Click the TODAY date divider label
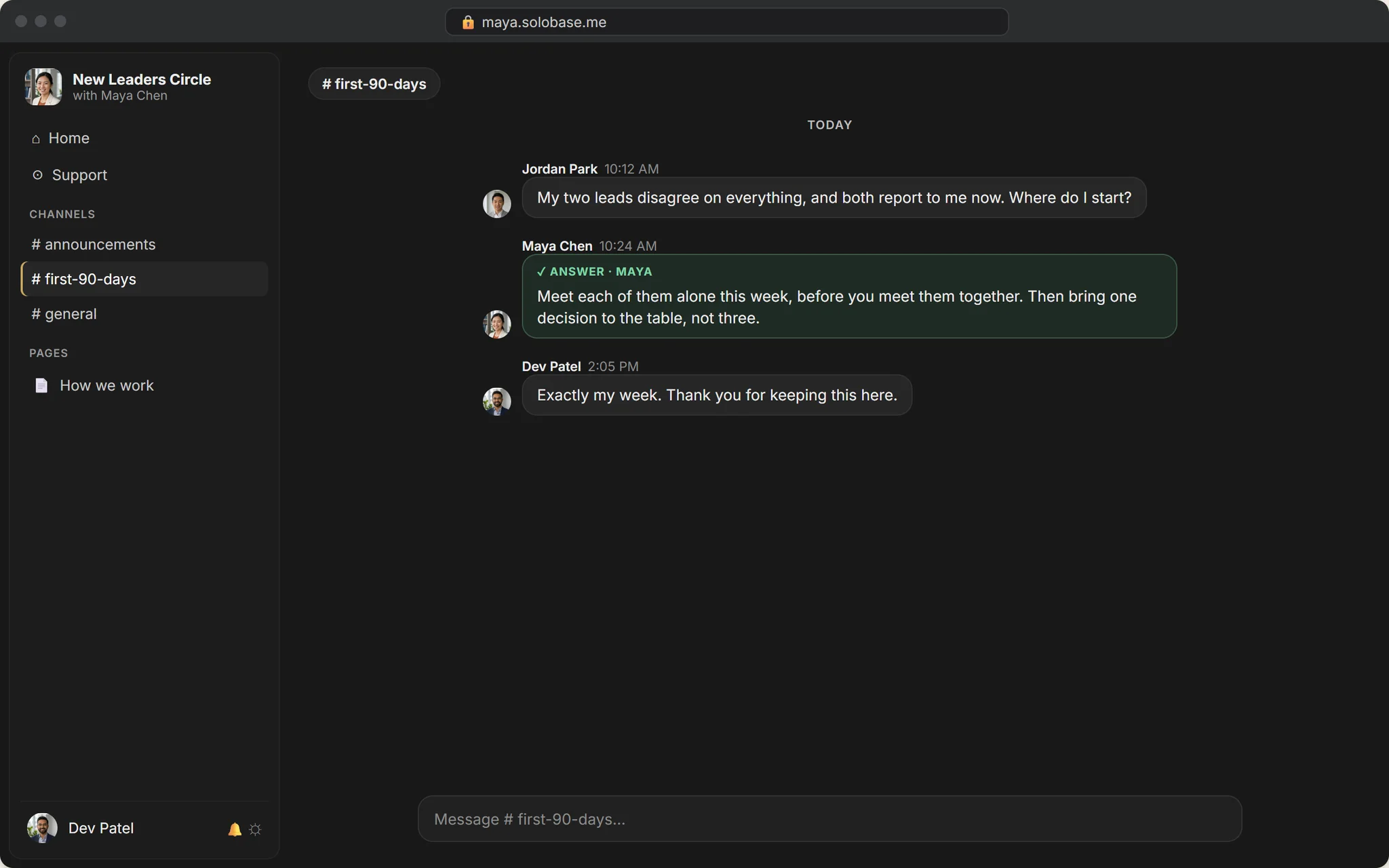Viewport: 1389px width, 868px height. pos(829,125)
